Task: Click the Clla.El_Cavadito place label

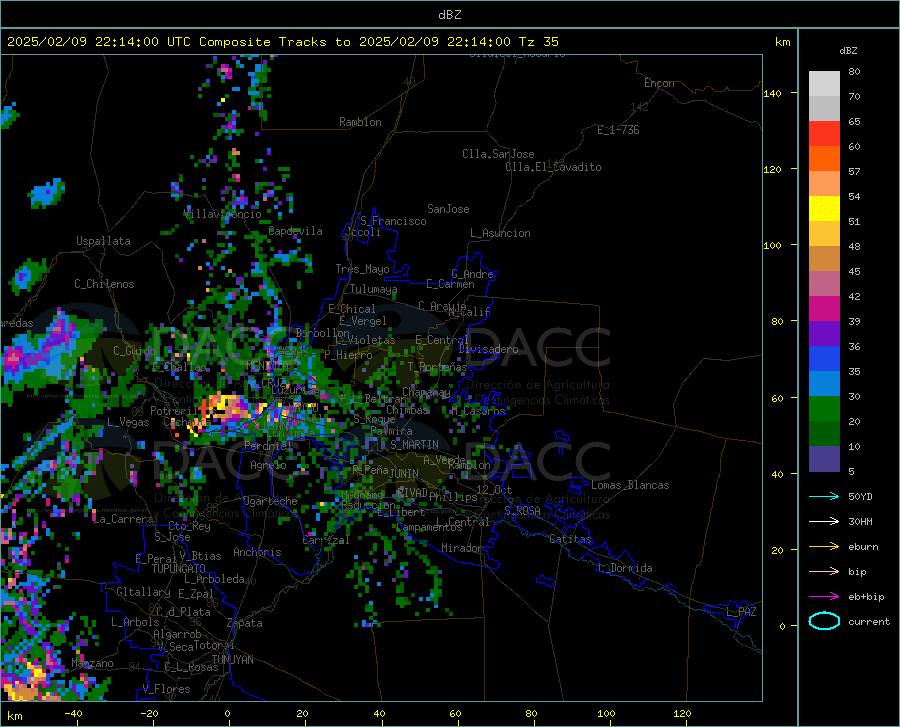Action: pyautogui.click(x=553, y=167)
